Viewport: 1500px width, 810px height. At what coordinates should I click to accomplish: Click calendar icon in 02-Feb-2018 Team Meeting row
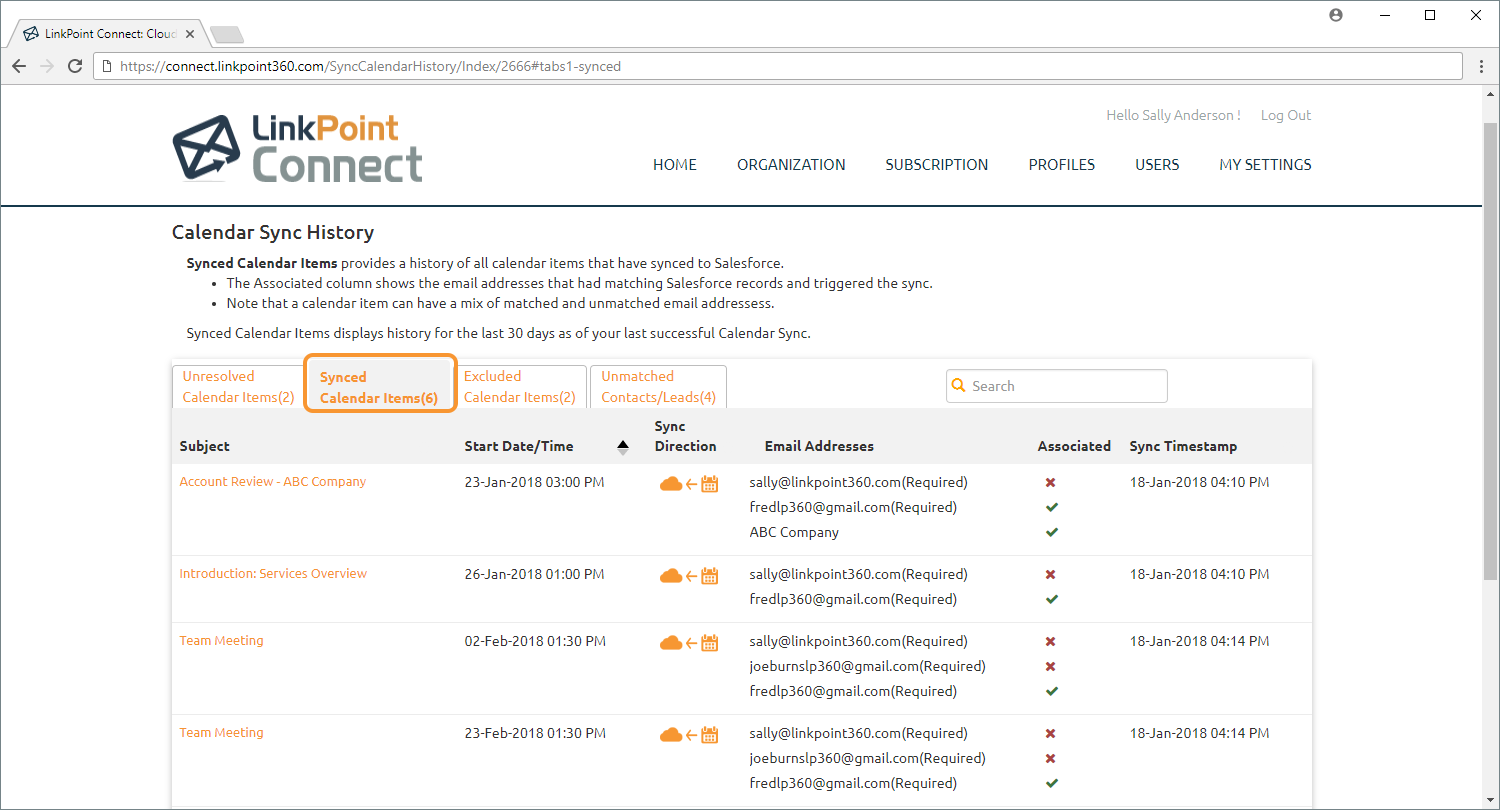[x=710, y=643]
